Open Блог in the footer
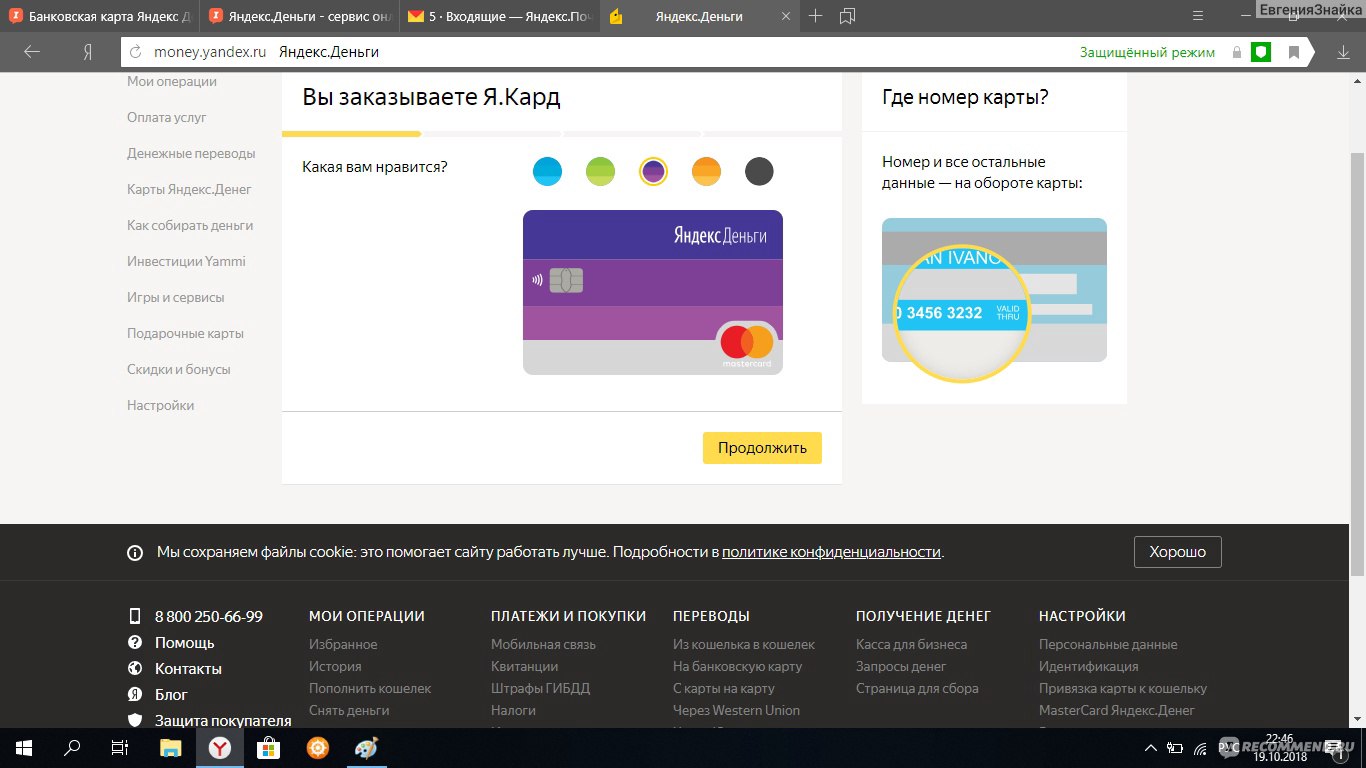1366x768 pixels. [171, 694]
